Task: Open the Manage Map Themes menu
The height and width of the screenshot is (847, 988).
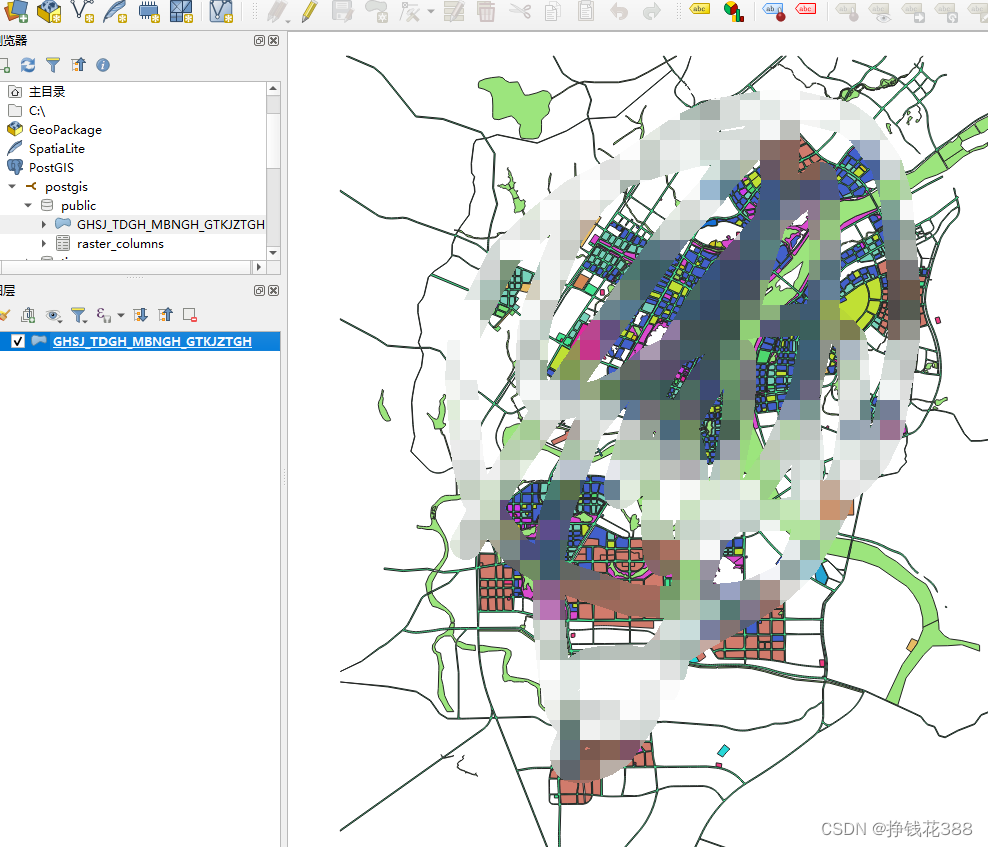Action: pos(54,315)
